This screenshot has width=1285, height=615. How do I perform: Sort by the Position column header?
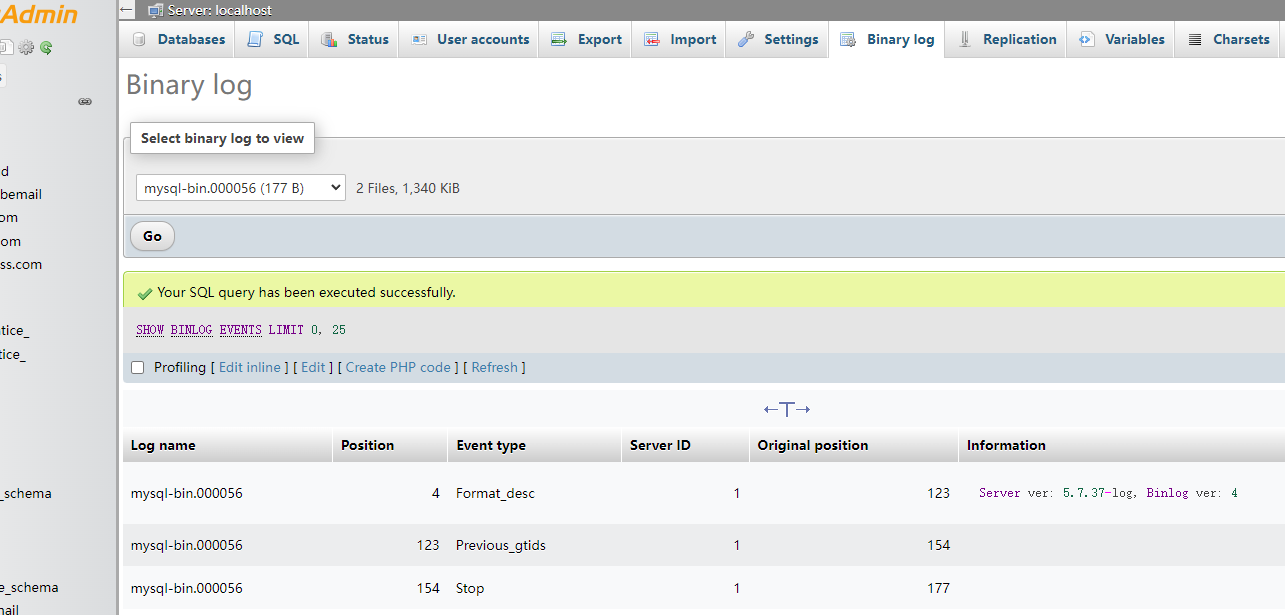click(367, 445)
